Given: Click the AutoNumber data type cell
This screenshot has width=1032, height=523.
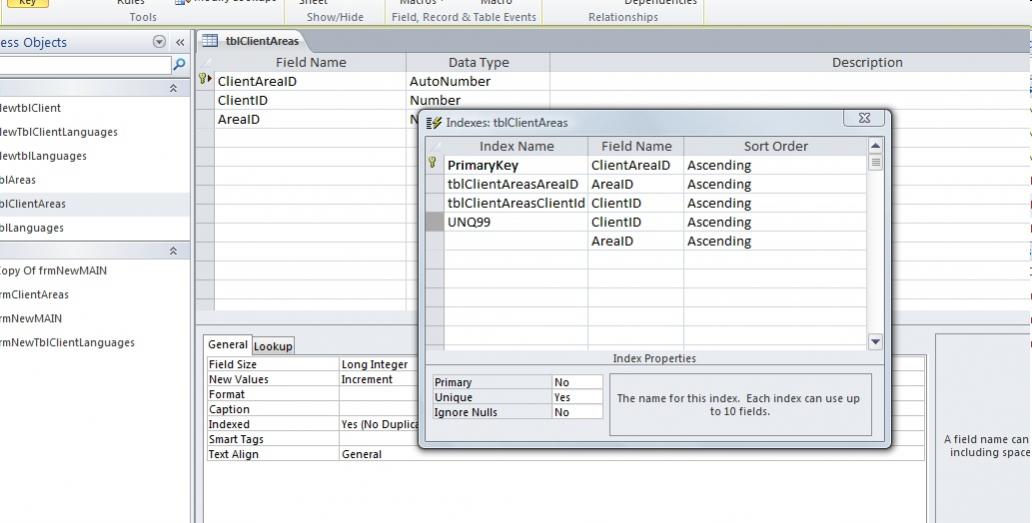Looking at the screenshot, I should [x=478, y=82].
